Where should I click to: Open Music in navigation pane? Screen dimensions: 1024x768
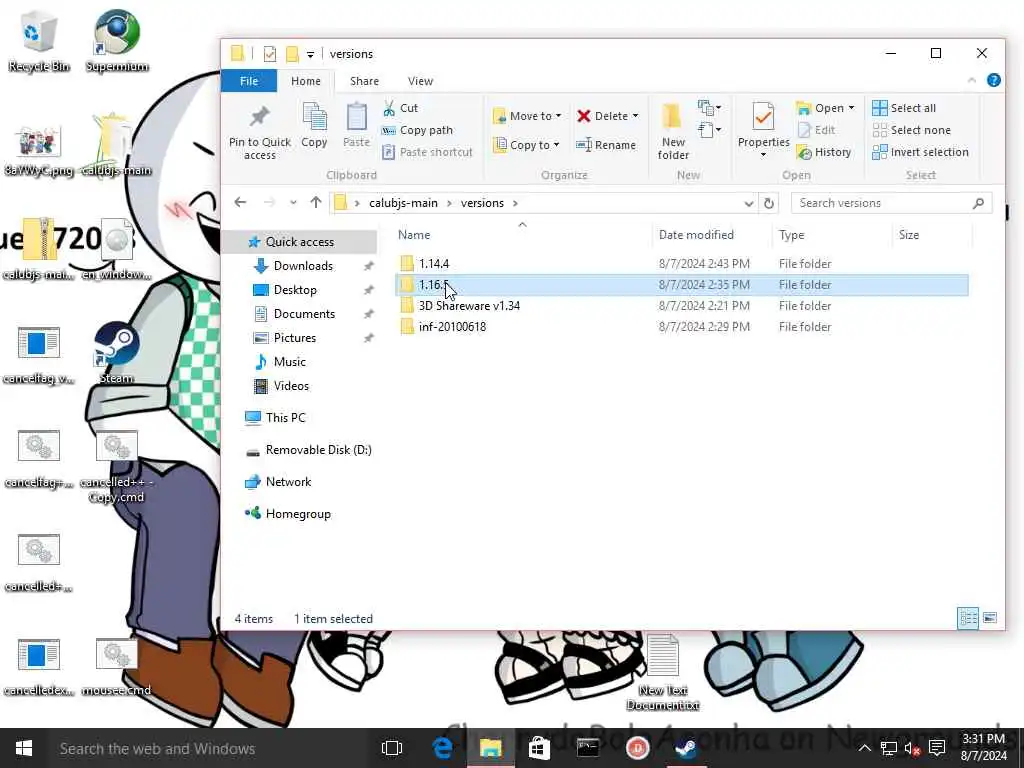click(289, 362)
